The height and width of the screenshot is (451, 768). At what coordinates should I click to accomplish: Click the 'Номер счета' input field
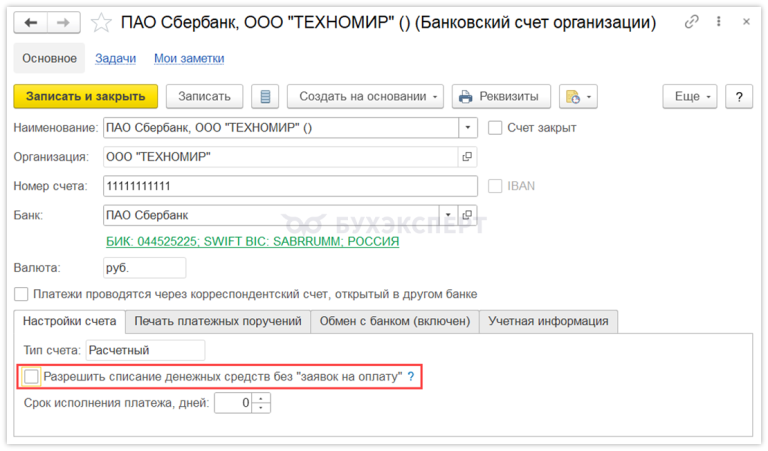coord(290,186)
